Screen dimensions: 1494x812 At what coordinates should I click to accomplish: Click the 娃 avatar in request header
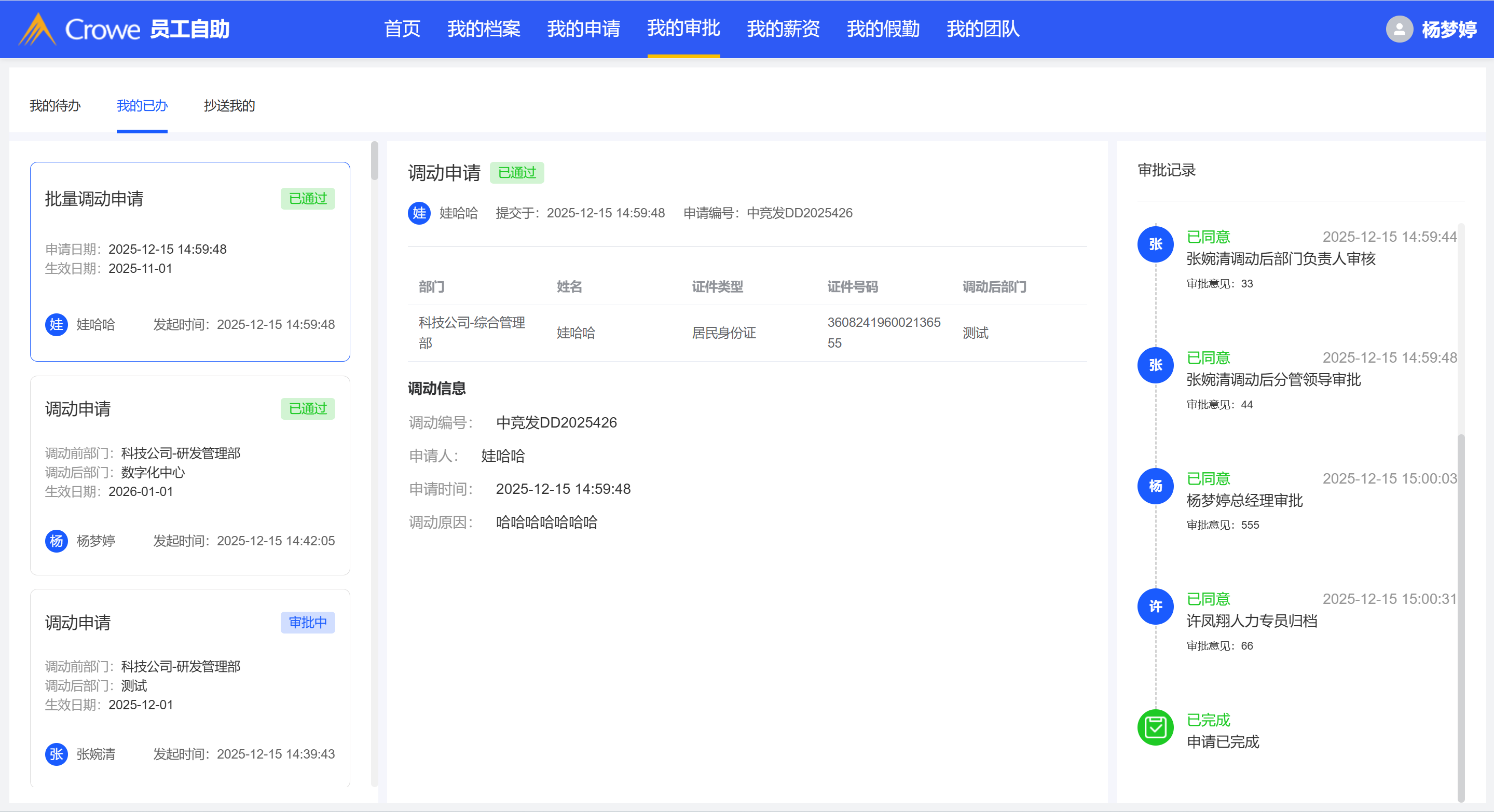[x=419, y=213]
